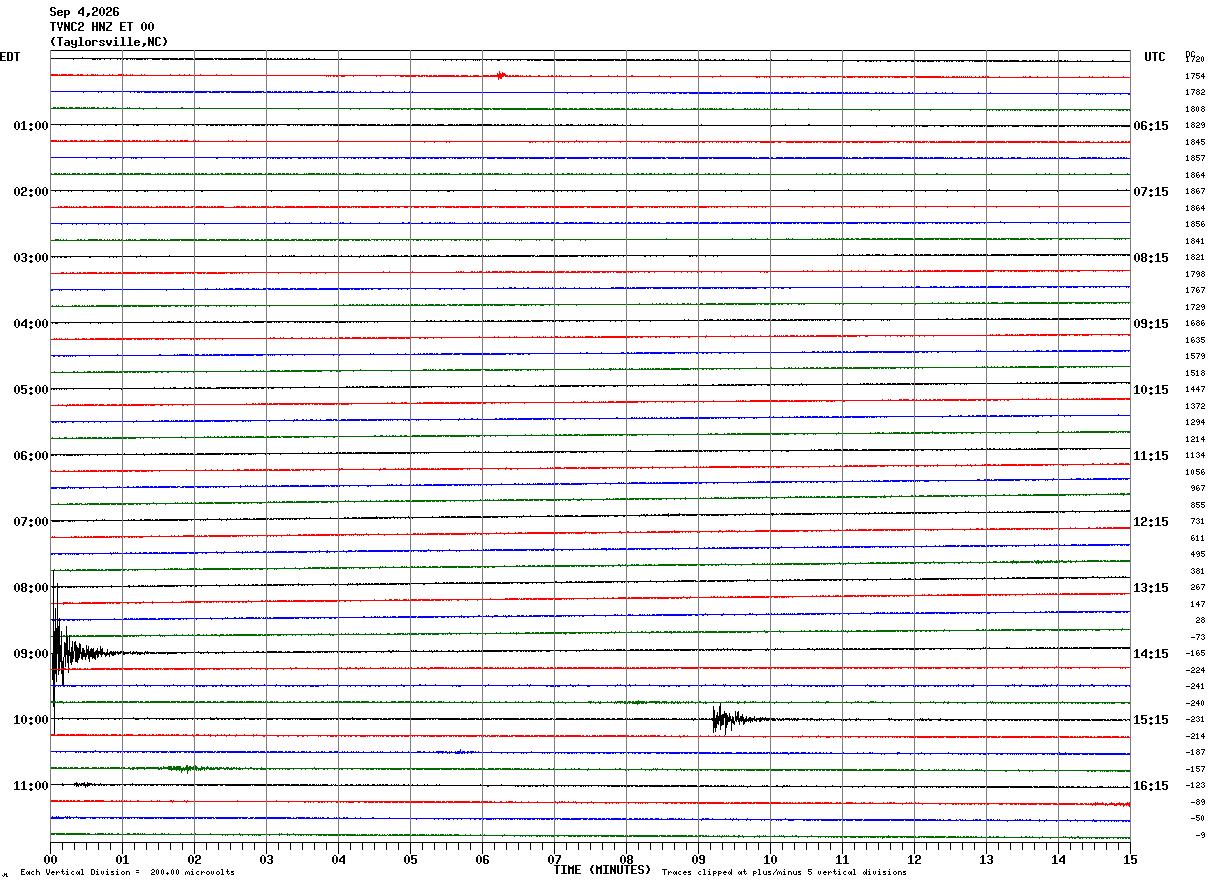Click the 00 minute tick label on axis

click(x=50, y=859)
